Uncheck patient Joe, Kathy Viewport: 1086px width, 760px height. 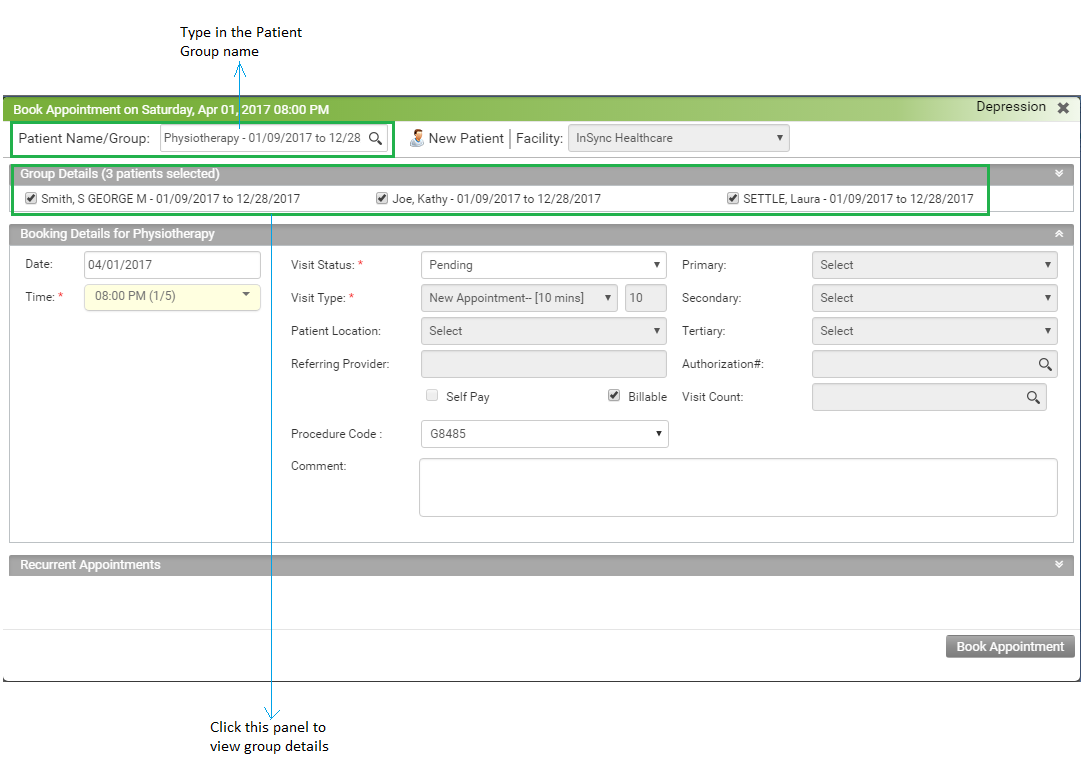tap(382, 198)
